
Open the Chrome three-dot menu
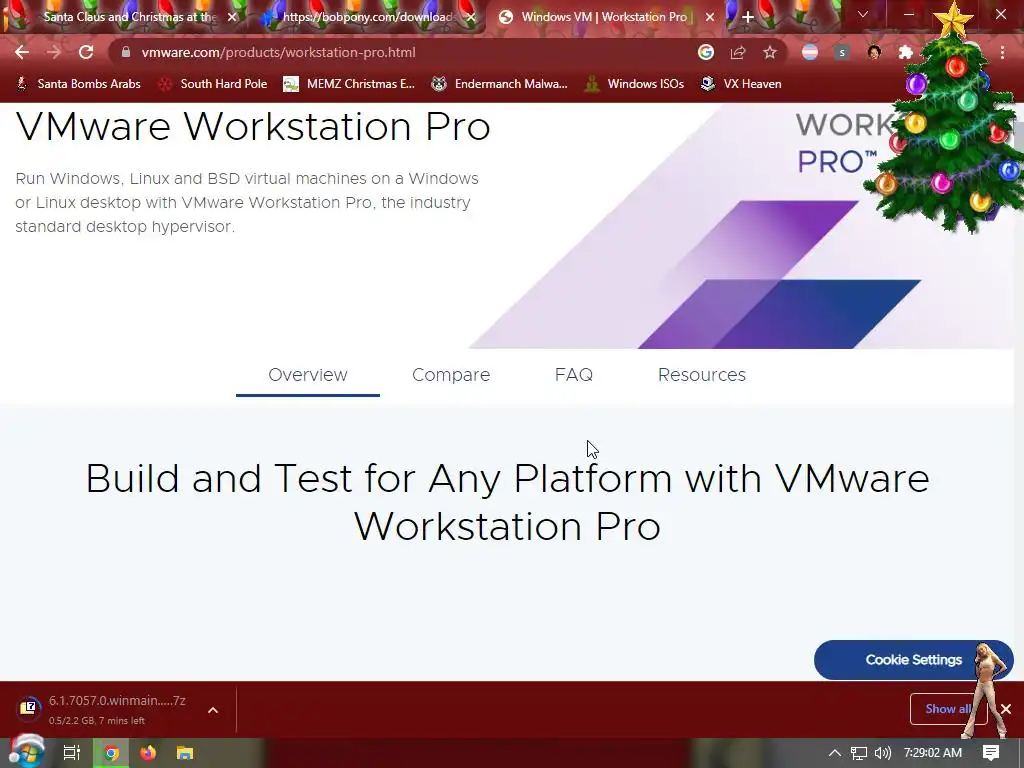coord(1002,52)
